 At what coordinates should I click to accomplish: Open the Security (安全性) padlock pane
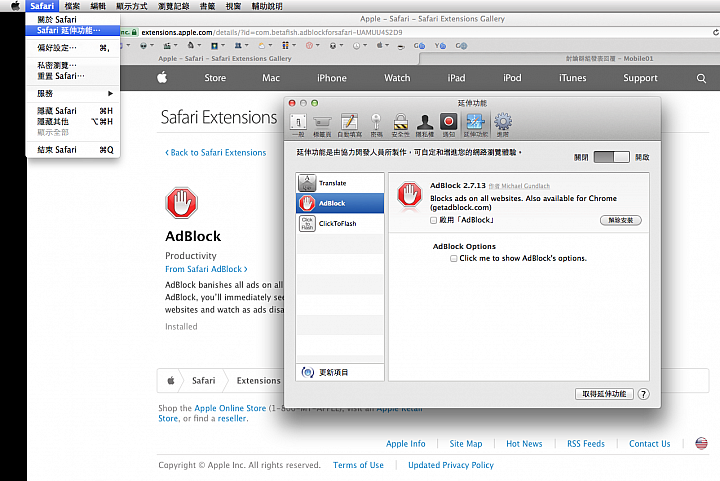point(400,125)
